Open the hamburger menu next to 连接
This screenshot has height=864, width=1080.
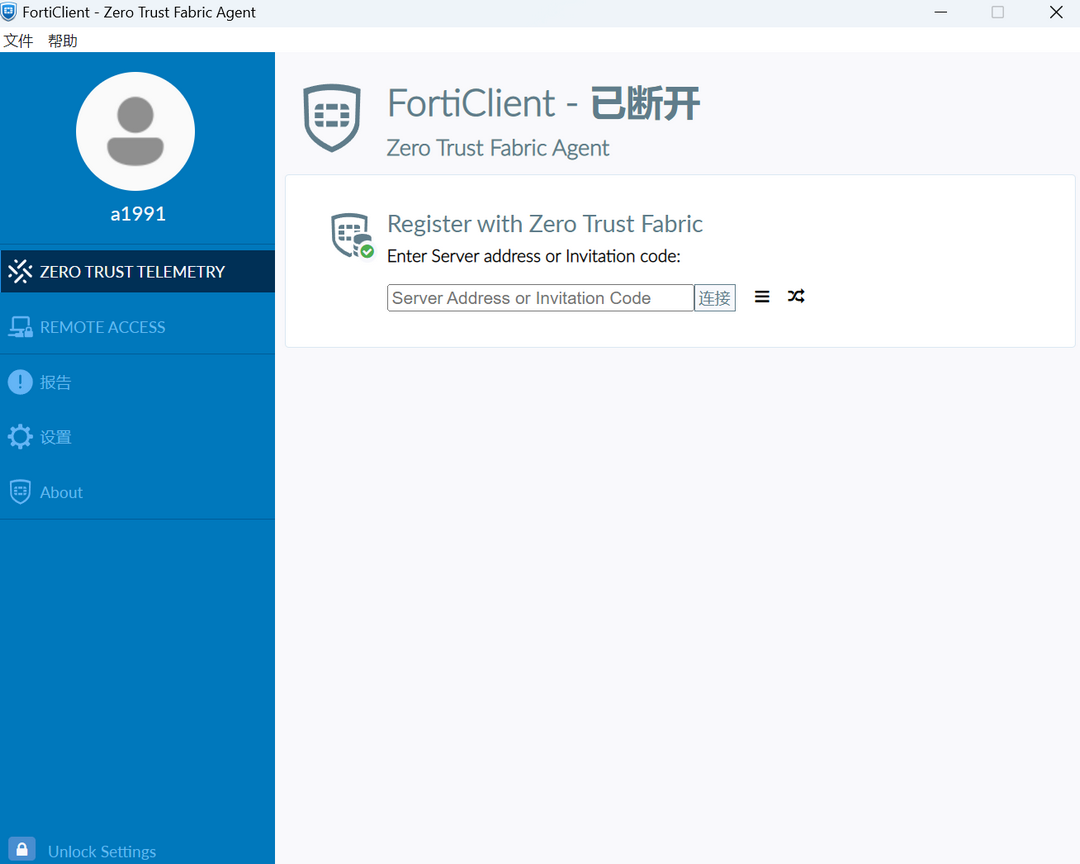(762, 296)
